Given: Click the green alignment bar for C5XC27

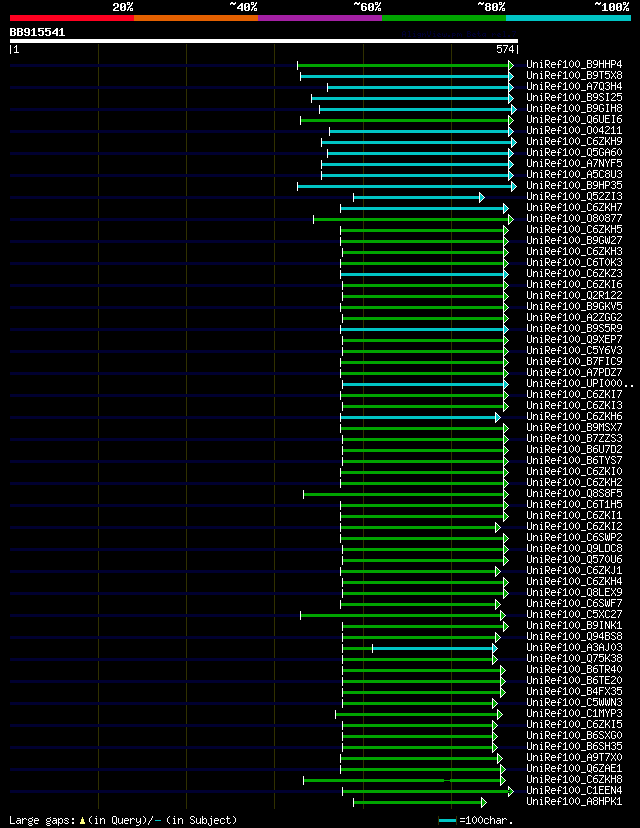Looking at the screenshot, I should point(403,616).
